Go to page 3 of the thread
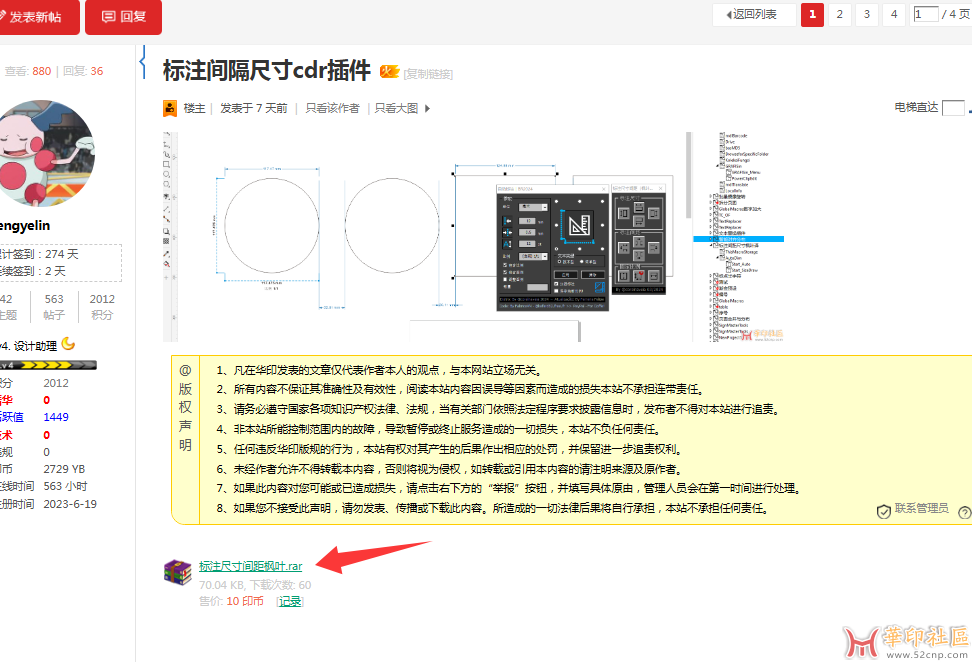 (x=867, y=14)
